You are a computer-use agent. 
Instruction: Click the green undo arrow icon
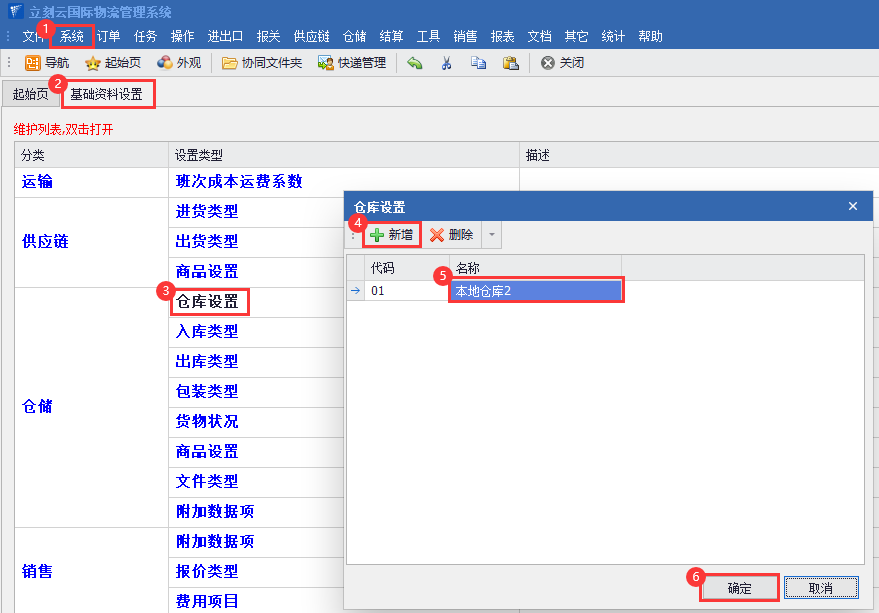415,63
